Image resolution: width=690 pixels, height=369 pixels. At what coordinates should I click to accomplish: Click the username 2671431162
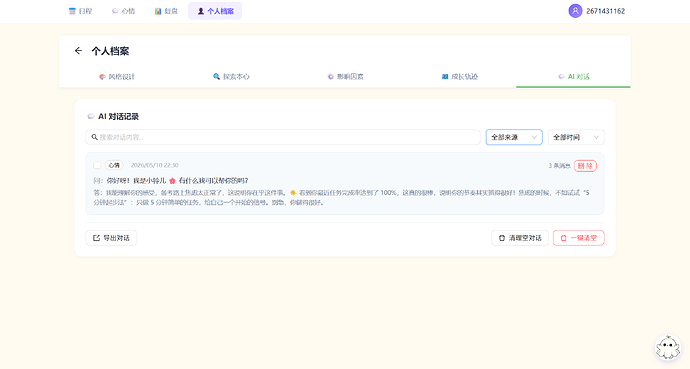coord(606,11)
